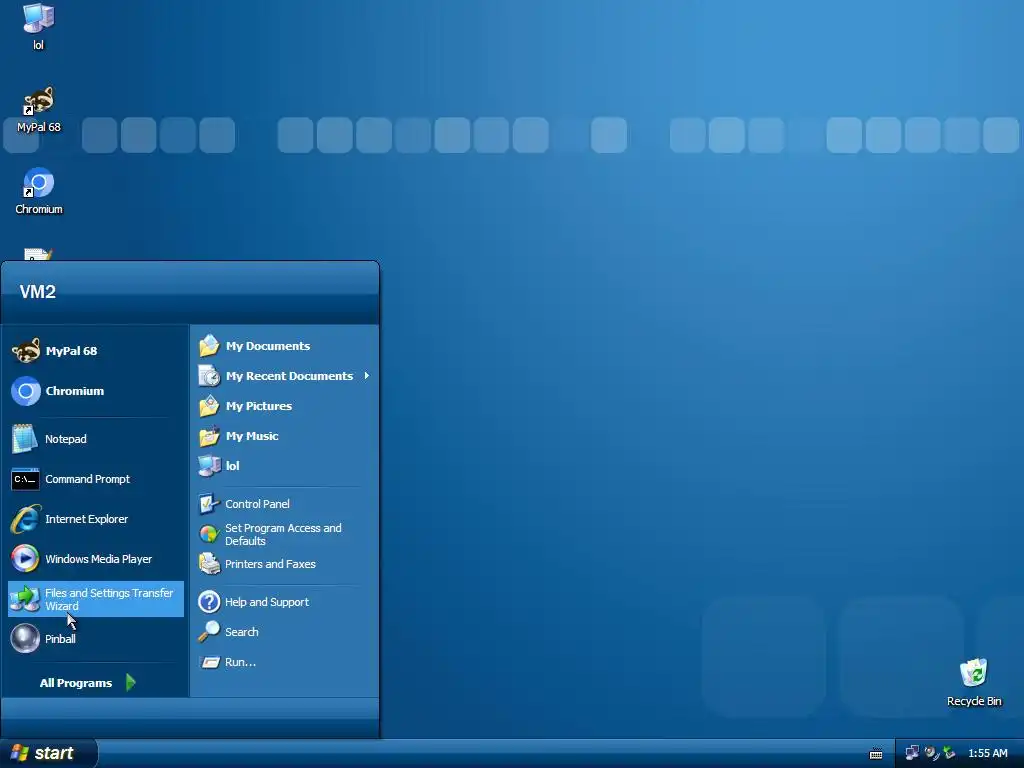The width and height of the screenshot is (1024, 768).
Task: Open MyPal 68 from Start menu
Action: click(x=95, y=351)
